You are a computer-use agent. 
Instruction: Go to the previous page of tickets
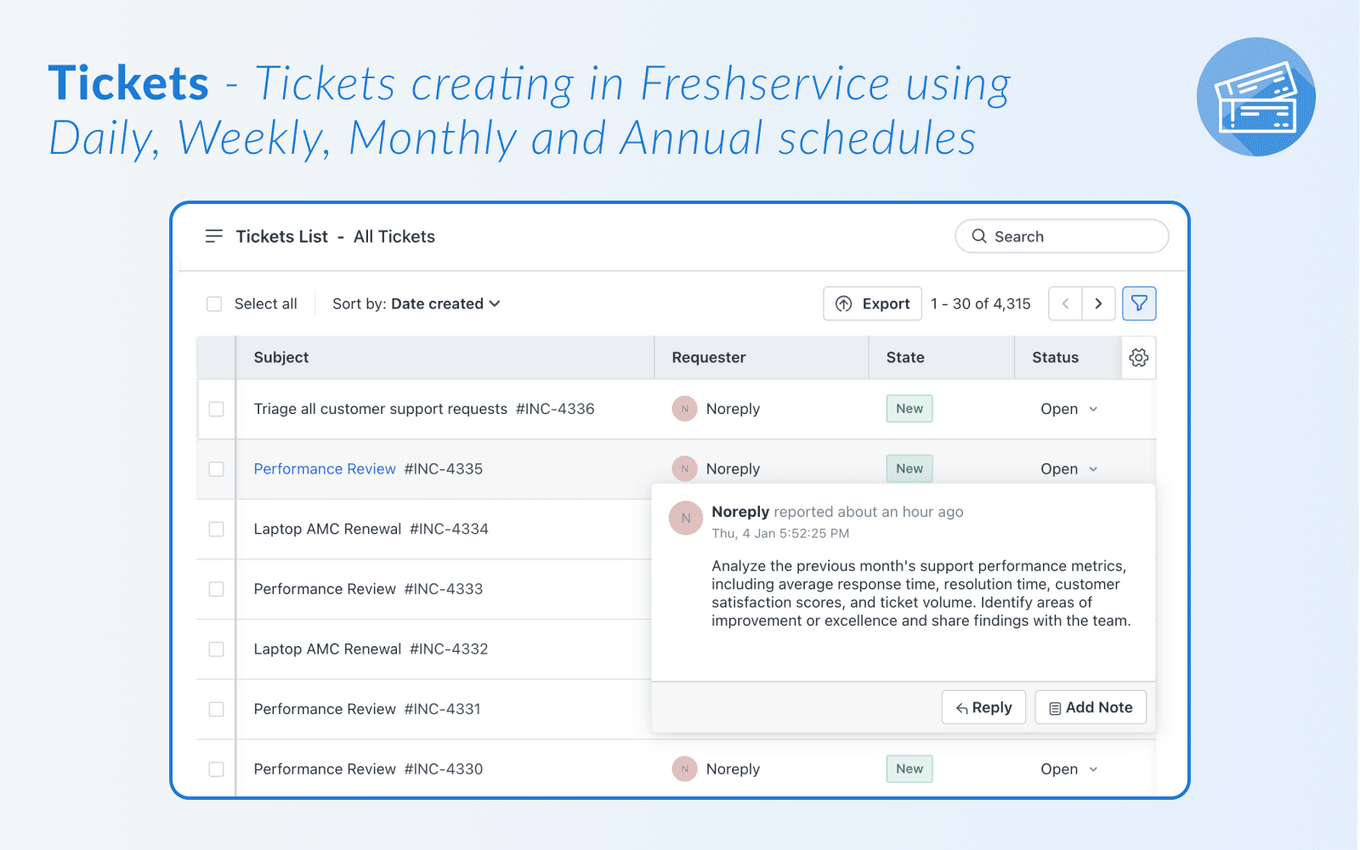[x=1066, y=303]
